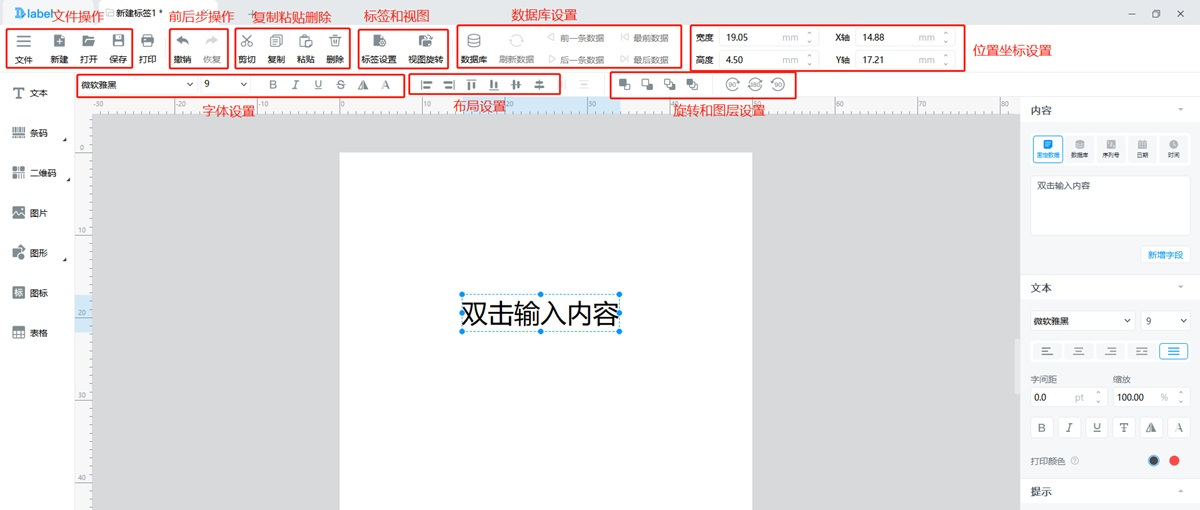Open the 微软雅黑 font dropdown in top toolbar

pos(136,85)
